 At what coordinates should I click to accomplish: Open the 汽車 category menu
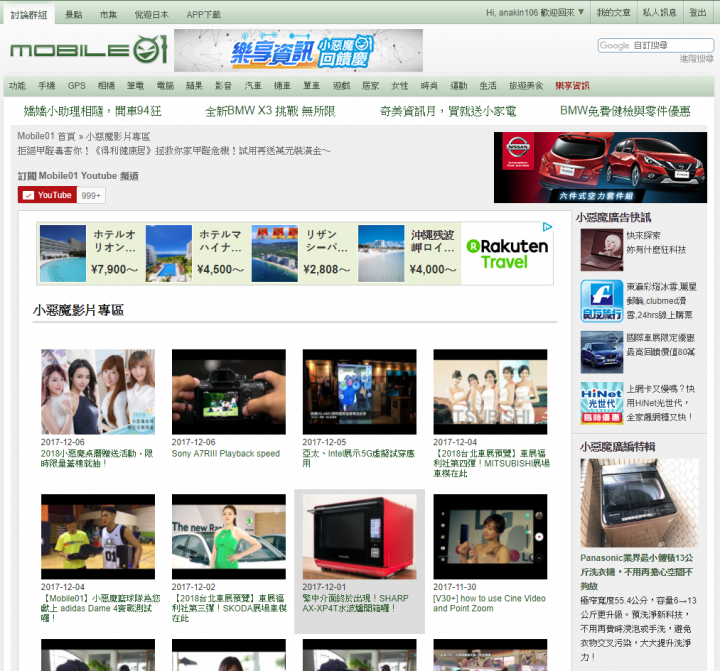(253, 85)
